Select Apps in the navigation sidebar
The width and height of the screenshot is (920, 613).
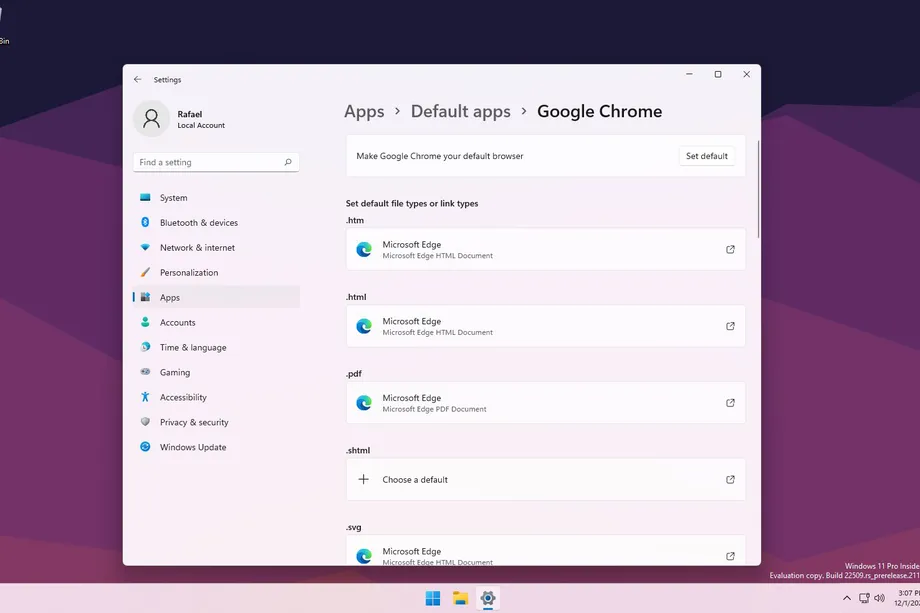coord(170,297)
